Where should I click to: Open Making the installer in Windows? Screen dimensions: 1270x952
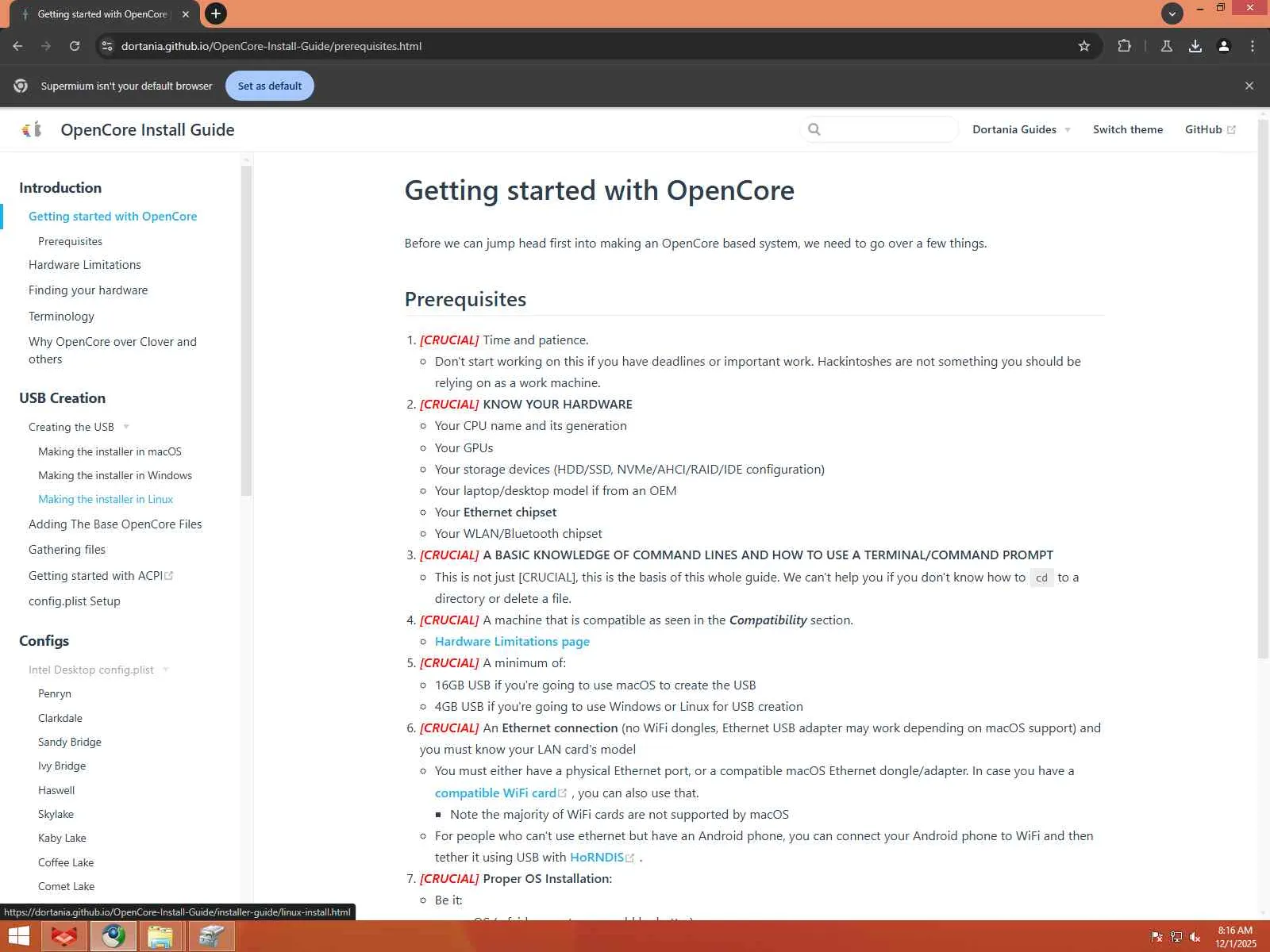pyautogui.click(x=115, y=475)
